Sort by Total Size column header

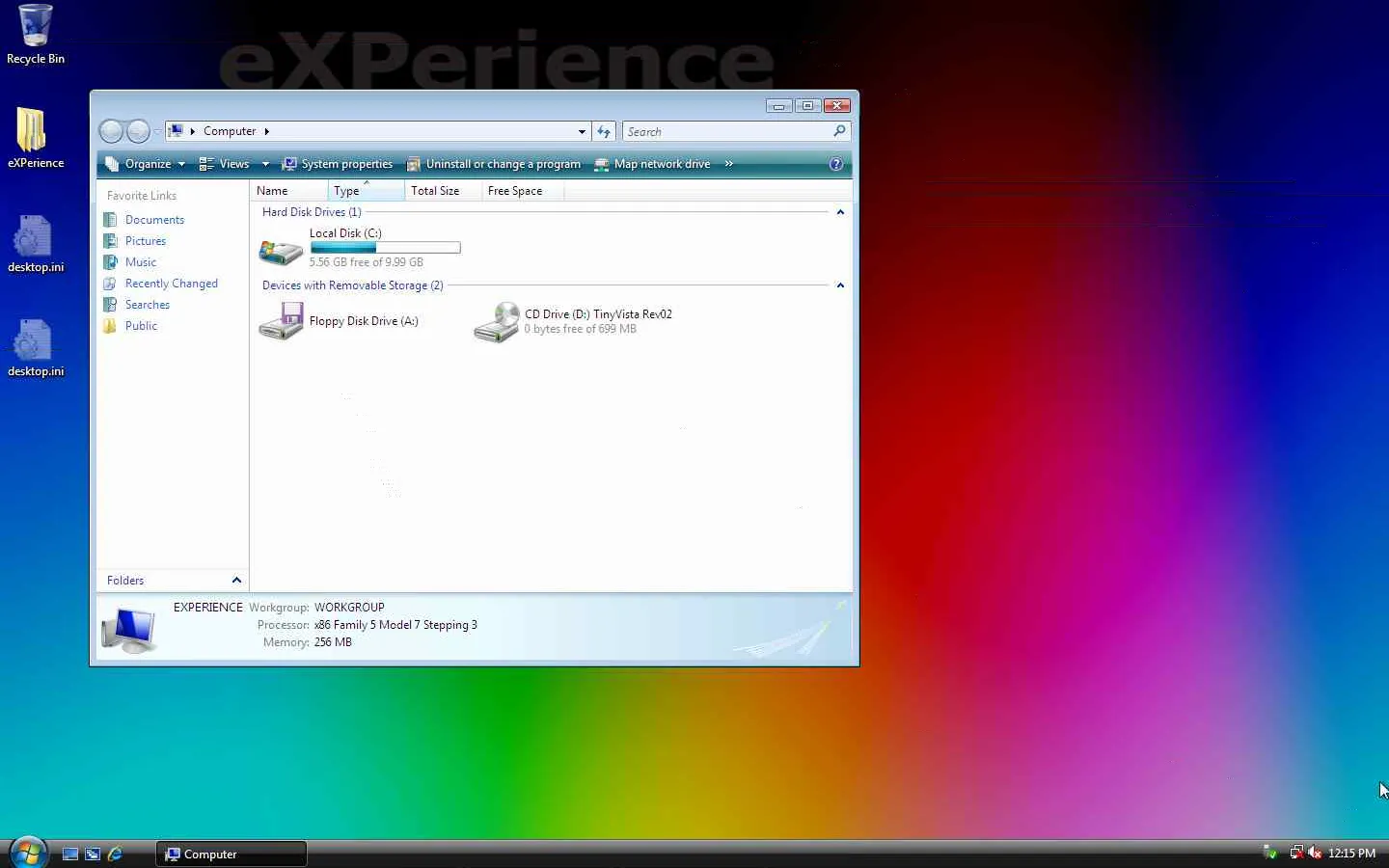point(443,191)
